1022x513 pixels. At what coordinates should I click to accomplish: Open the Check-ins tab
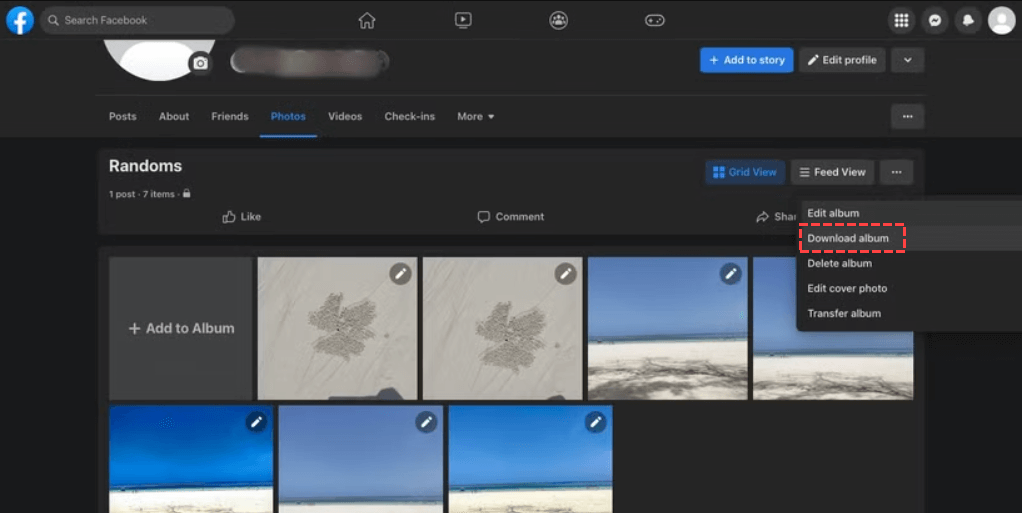pyautogui.click(x=409, y=116)
